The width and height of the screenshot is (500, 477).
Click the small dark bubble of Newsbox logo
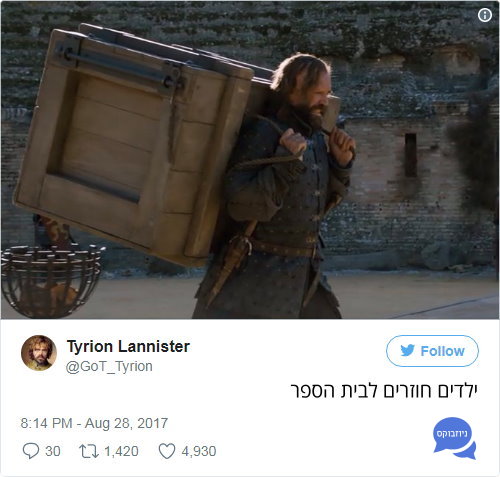[x=467, y=452]
